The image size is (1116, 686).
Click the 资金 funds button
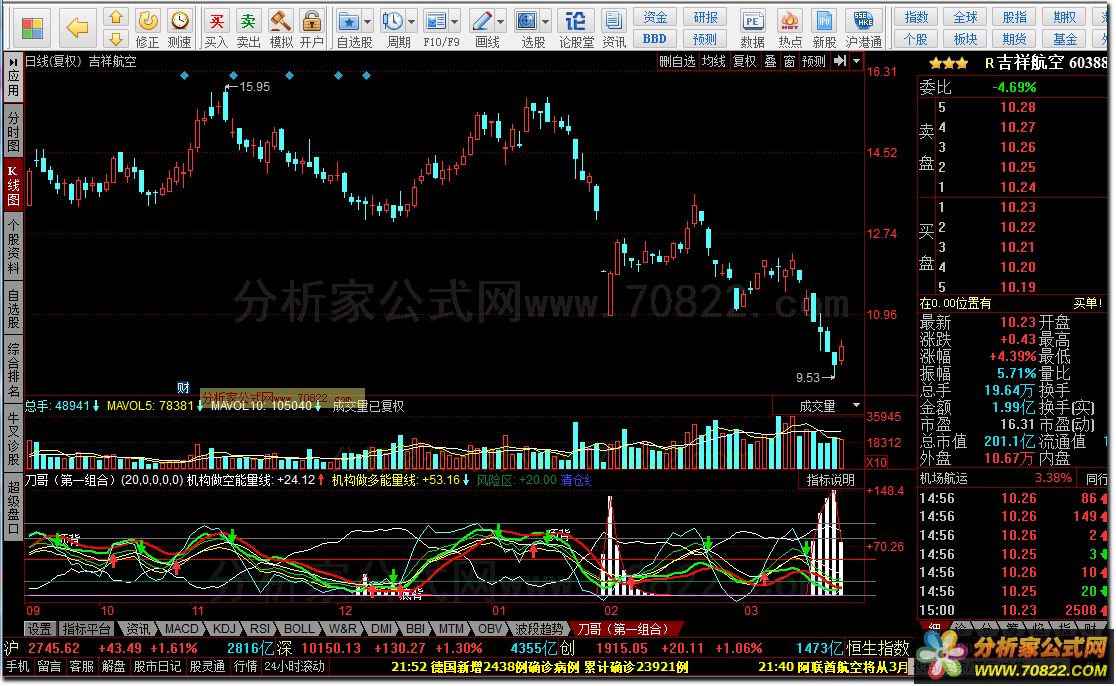pyautogui.click(x=655, y=17)
